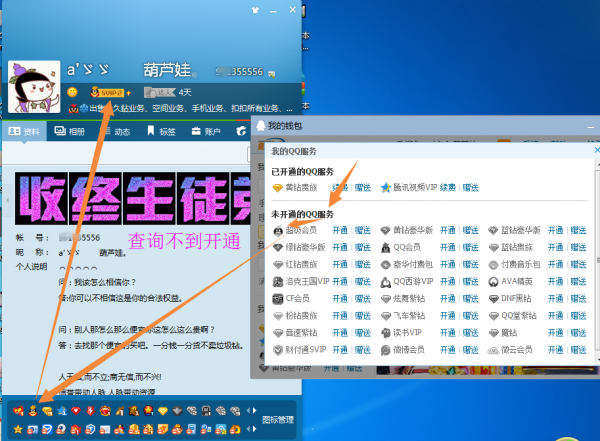
Task: Click the crowned SVIP penguin in bottom bar
Action: coord(33,410)
